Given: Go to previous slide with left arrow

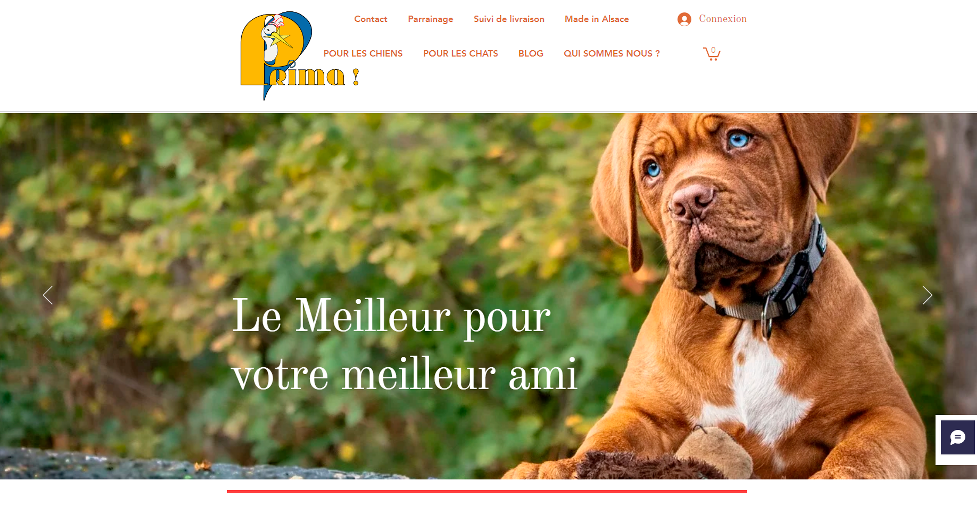Looking at the screenshot, I should click(x=47, y=295).
